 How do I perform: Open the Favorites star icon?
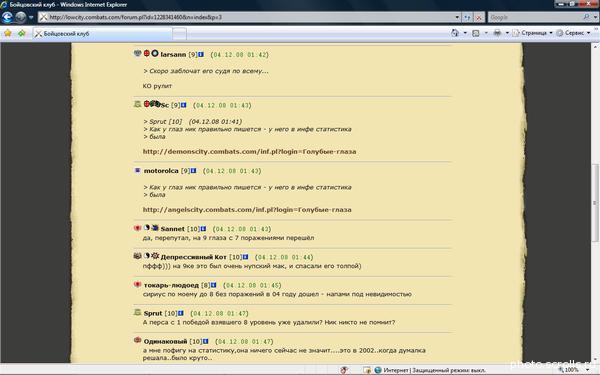pos(8,33)
